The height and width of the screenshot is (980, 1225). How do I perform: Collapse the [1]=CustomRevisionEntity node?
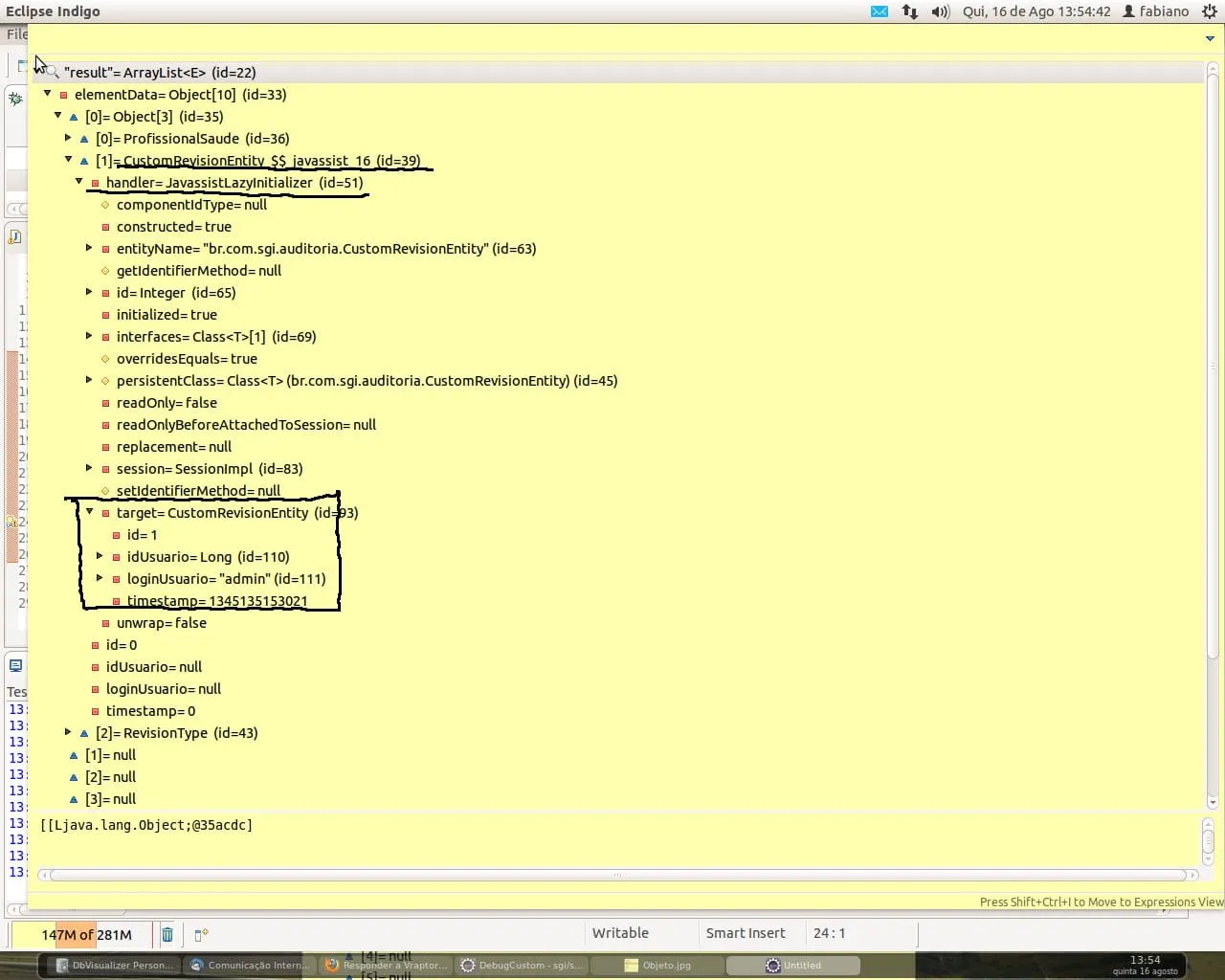point(68,160)
